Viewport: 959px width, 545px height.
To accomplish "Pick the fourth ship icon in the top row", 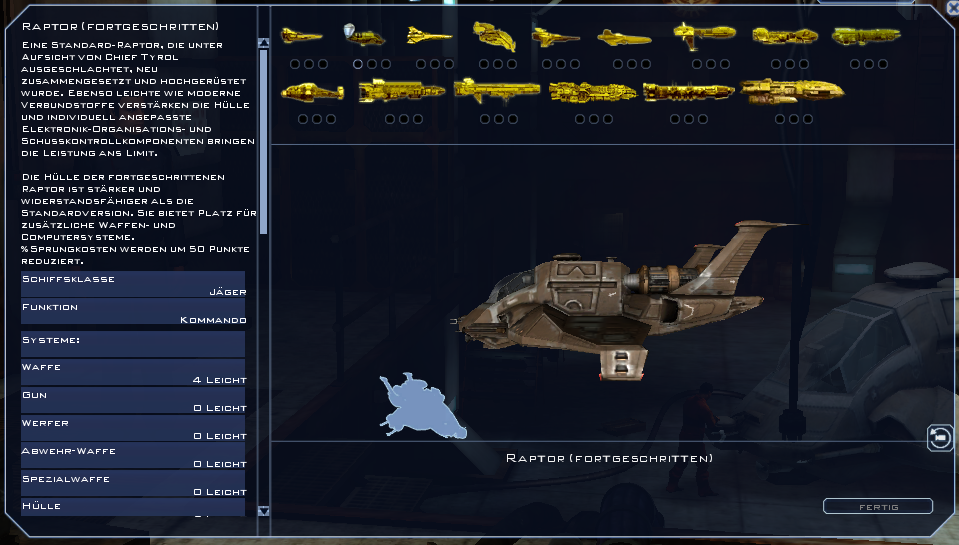I will tap(494, 35).
